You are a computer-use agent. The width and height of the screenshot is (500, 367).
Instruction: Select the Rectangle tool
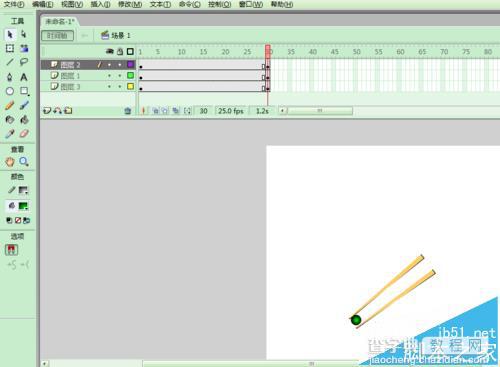pyautogui.click(x=24, y=91)
